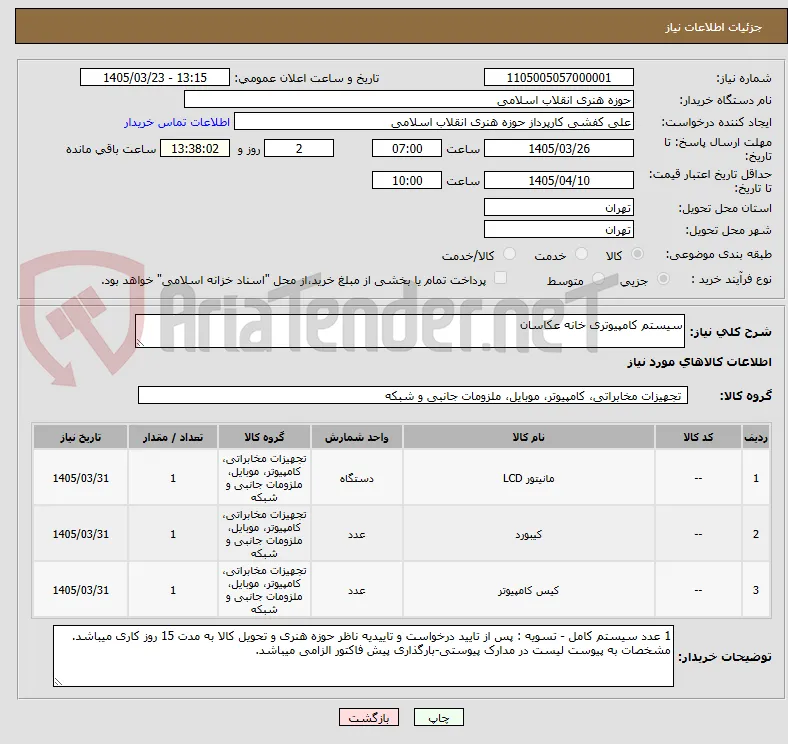Click the اطلاعات کالاهای مورد نیاز heading
788x744 pixels.
tap(699, 362)
